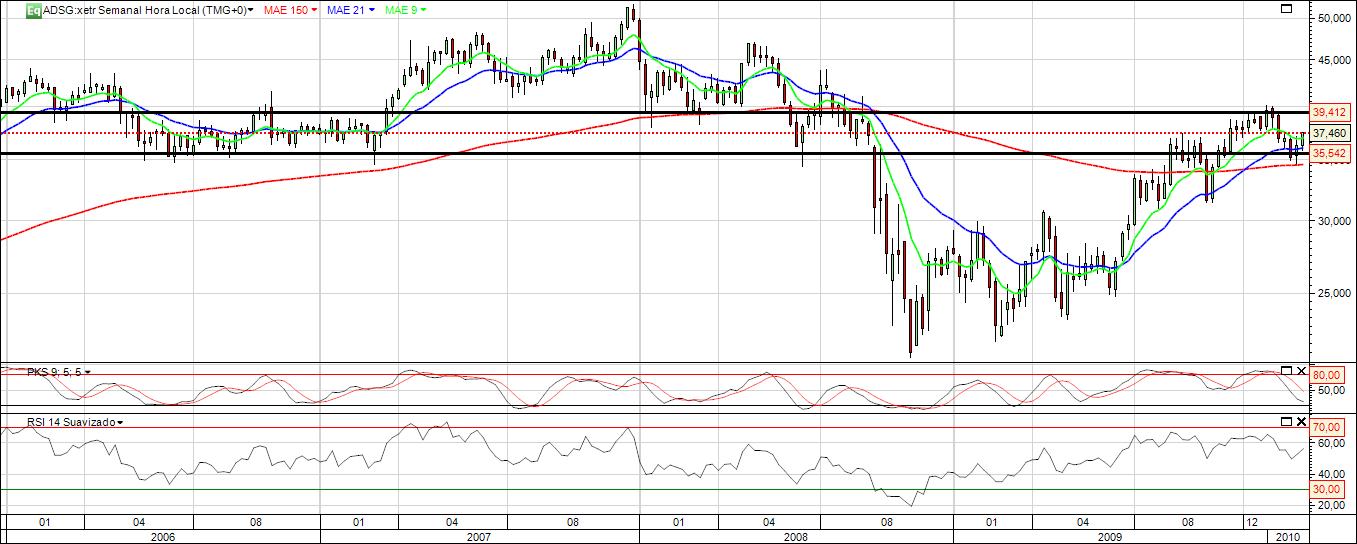Select the 35,542 support price label
This screenshot has width=1357, height=544.
[x=1332, y=153]
